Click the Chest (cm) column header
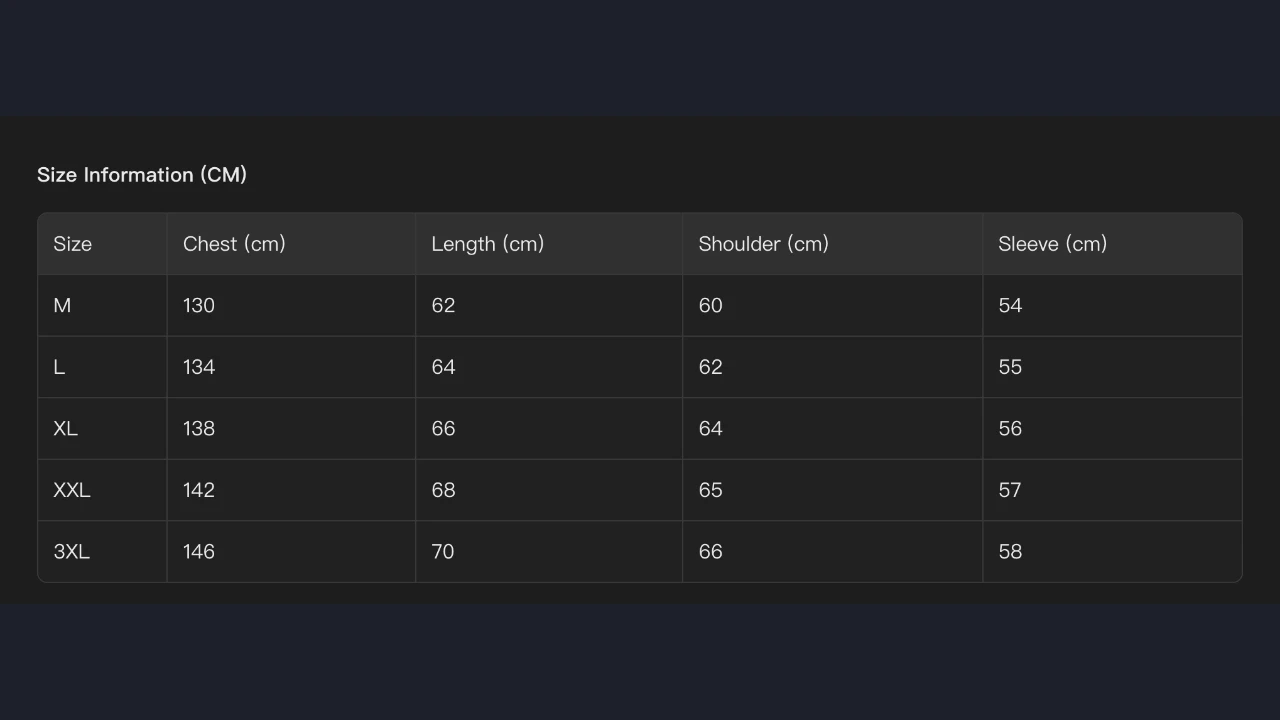The image size is (1280, 720). click(234, 244)
